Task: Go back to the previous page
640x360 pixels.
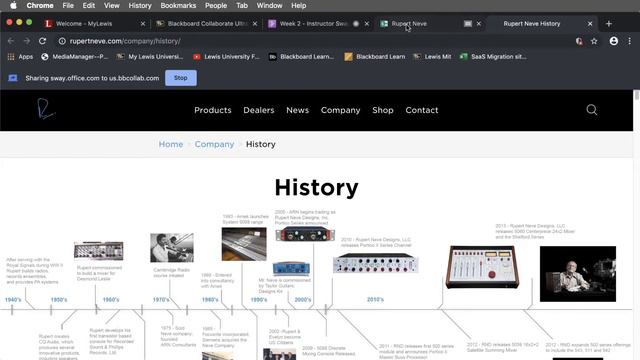Action: pos(11,41)
